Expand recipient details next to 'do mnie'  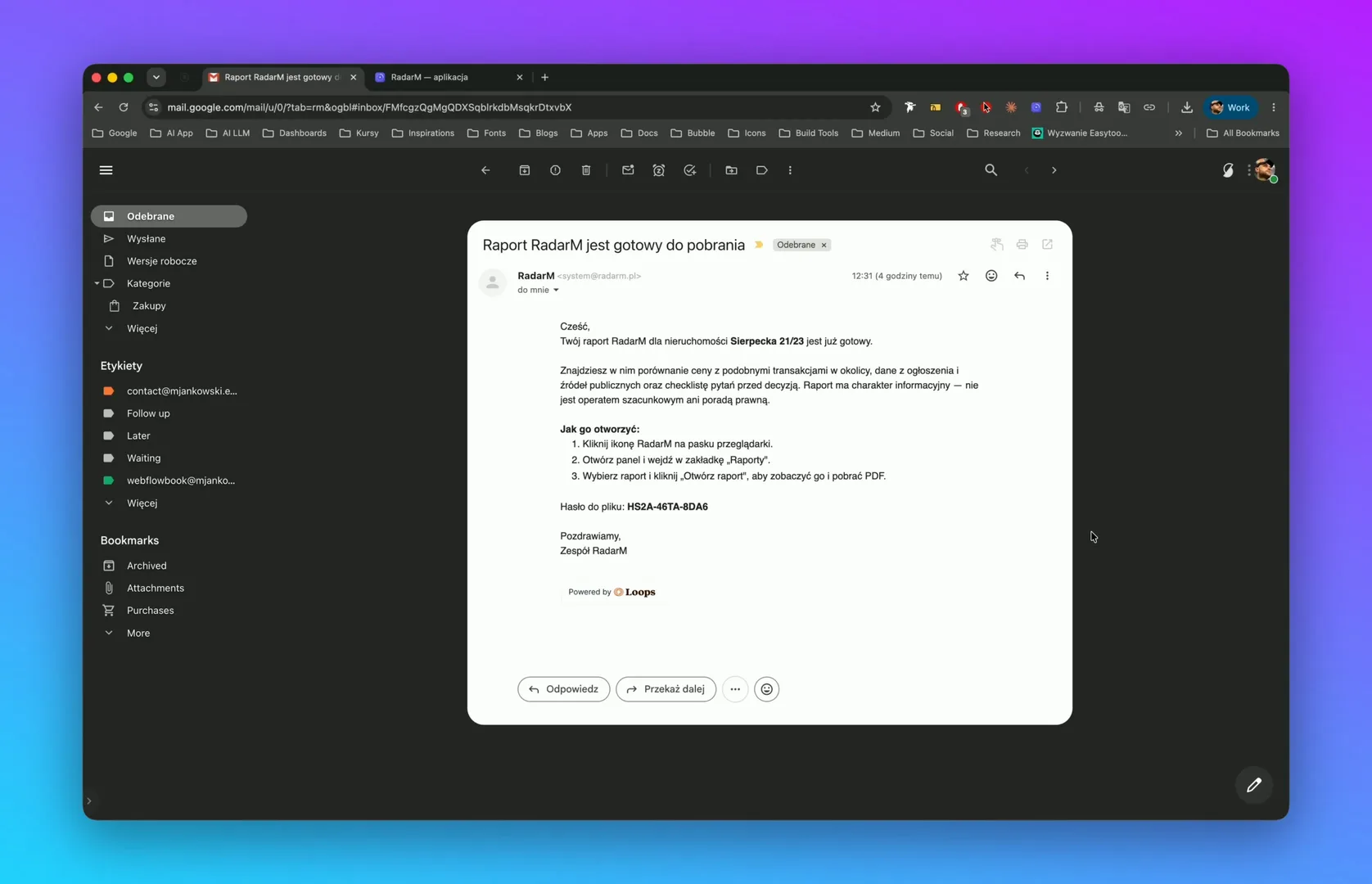(x=556, y=291)
